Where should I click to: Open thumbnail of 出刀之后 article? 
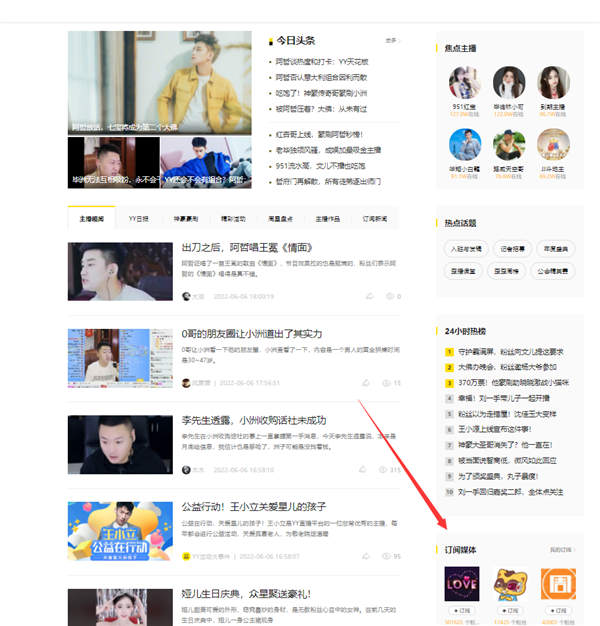click(120, 271)
